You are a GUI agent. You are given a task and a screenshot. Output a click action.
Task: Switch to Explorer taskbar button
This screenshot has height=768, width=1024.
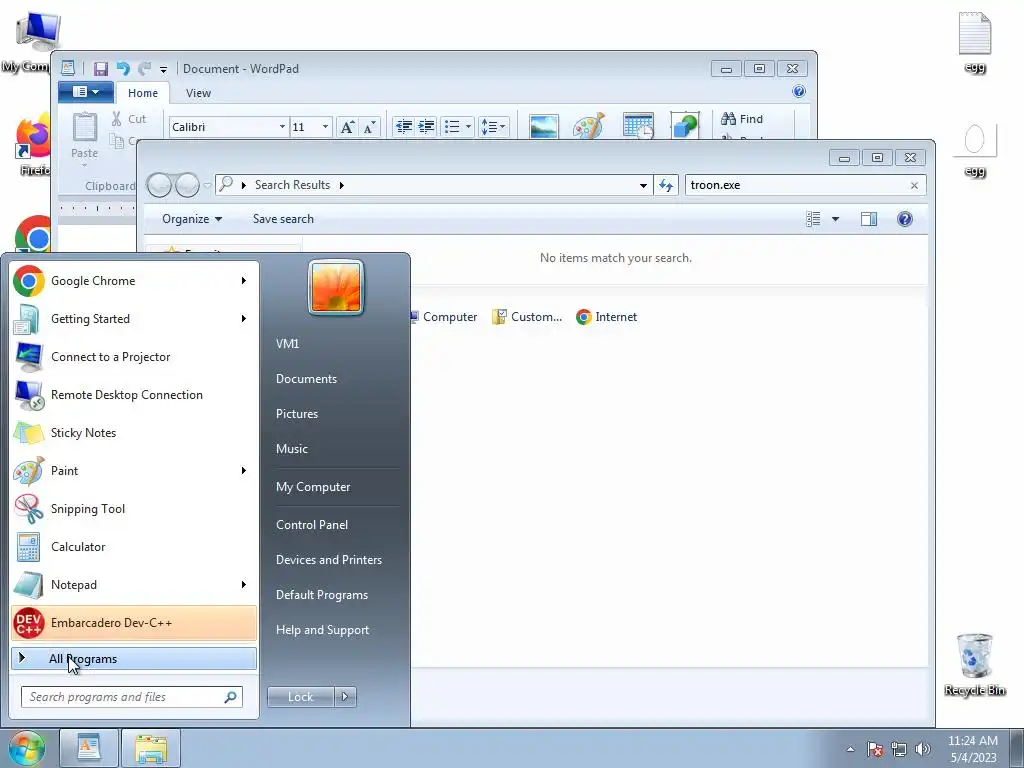click(151, 748)
